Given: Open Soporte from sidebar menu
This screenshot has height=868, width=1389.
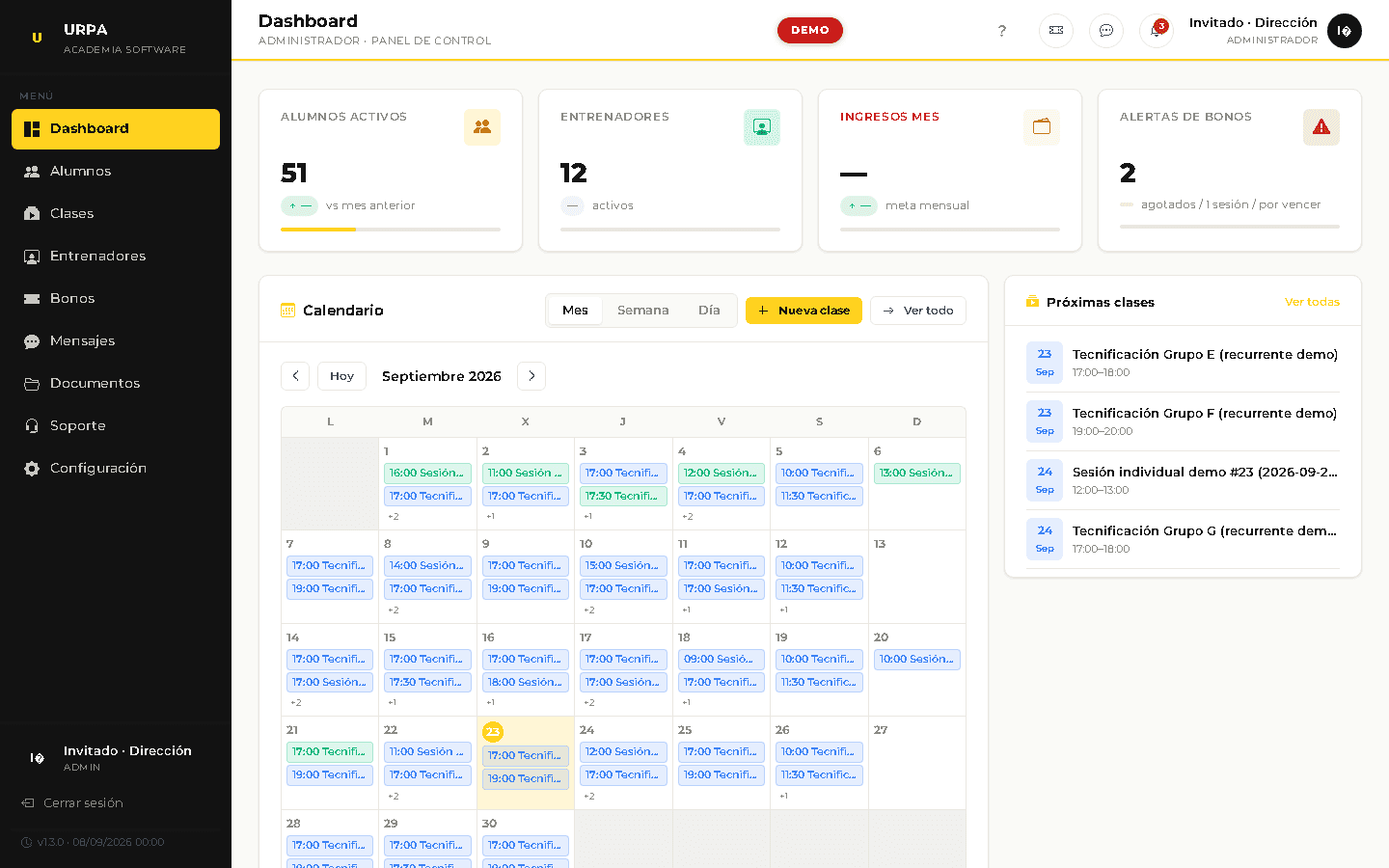Looking at the screenshot, I should tap(116, 425).
